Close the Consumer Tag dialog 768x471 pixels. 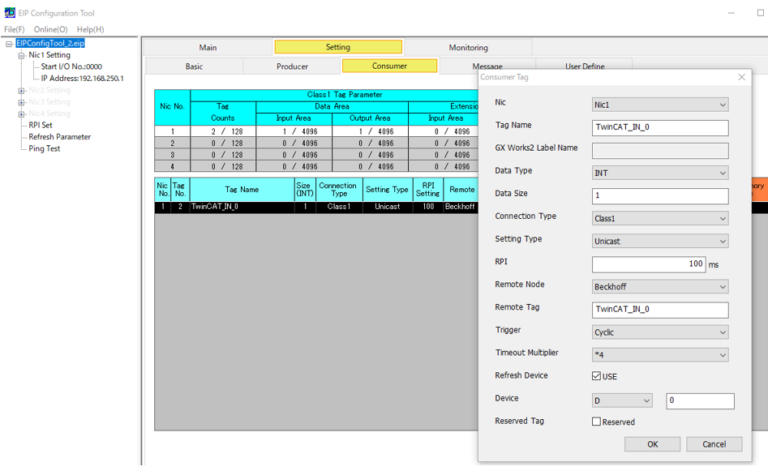(741, 77)
